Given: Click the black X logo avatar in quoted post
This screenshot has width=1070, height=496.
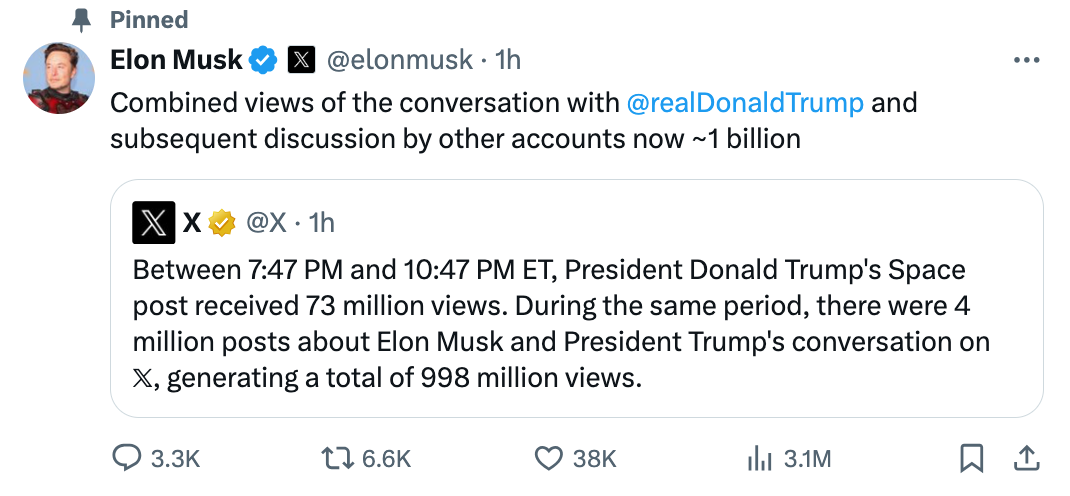Looking at the screenshot, I should [154, 222].
